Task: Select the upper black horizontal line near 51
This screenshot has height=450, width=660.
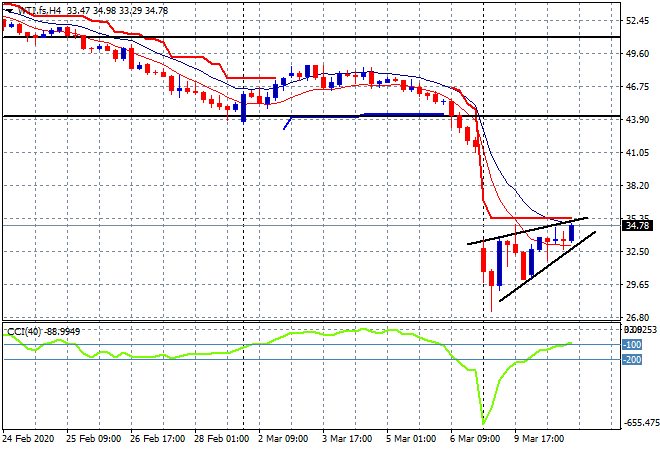Action: tap(311, 37)
